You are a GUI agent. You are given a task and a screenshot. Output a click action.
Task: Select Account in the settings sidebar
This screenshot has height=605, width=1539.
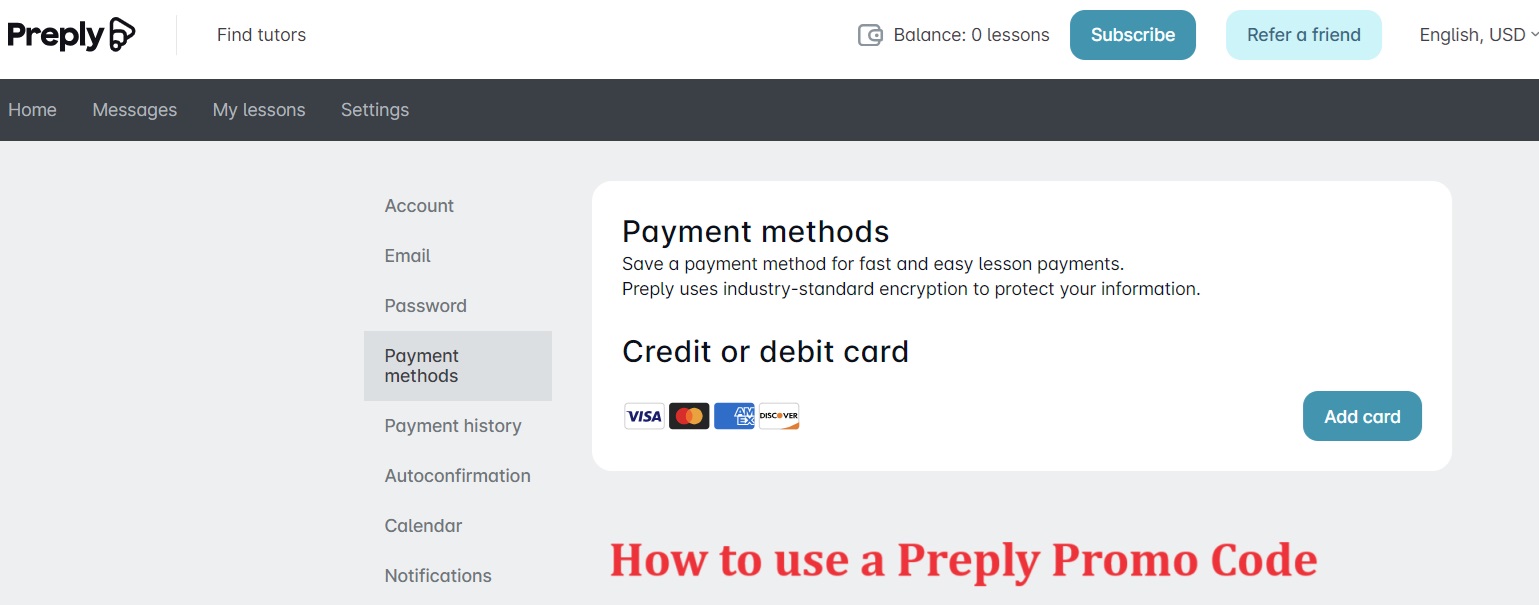[x=419, y=206]
